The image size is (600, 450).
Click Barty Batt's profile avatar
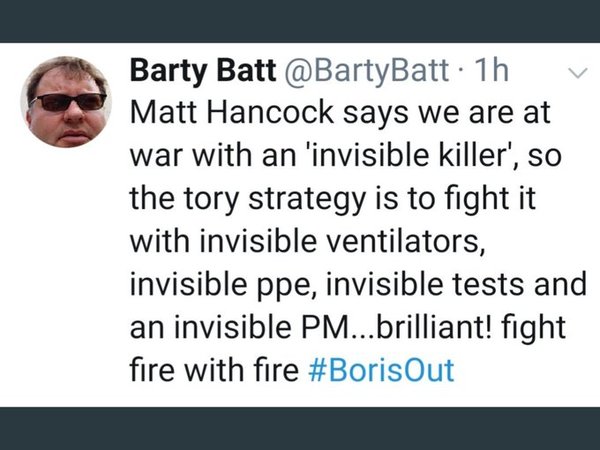(67, 99)
